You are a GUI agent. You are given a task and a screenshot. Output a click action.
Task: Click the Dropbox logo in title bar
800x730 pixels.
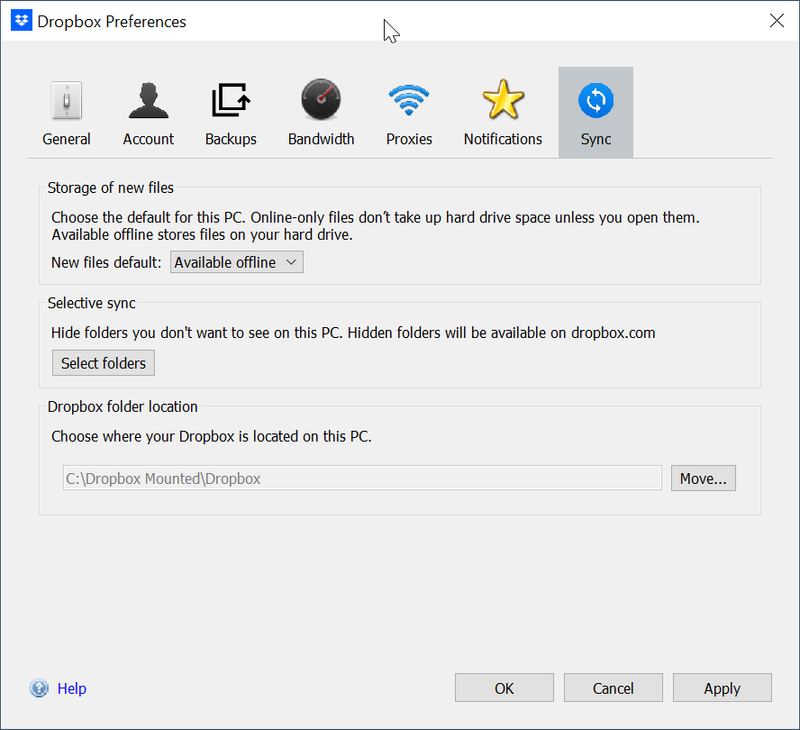click(20, 21)
